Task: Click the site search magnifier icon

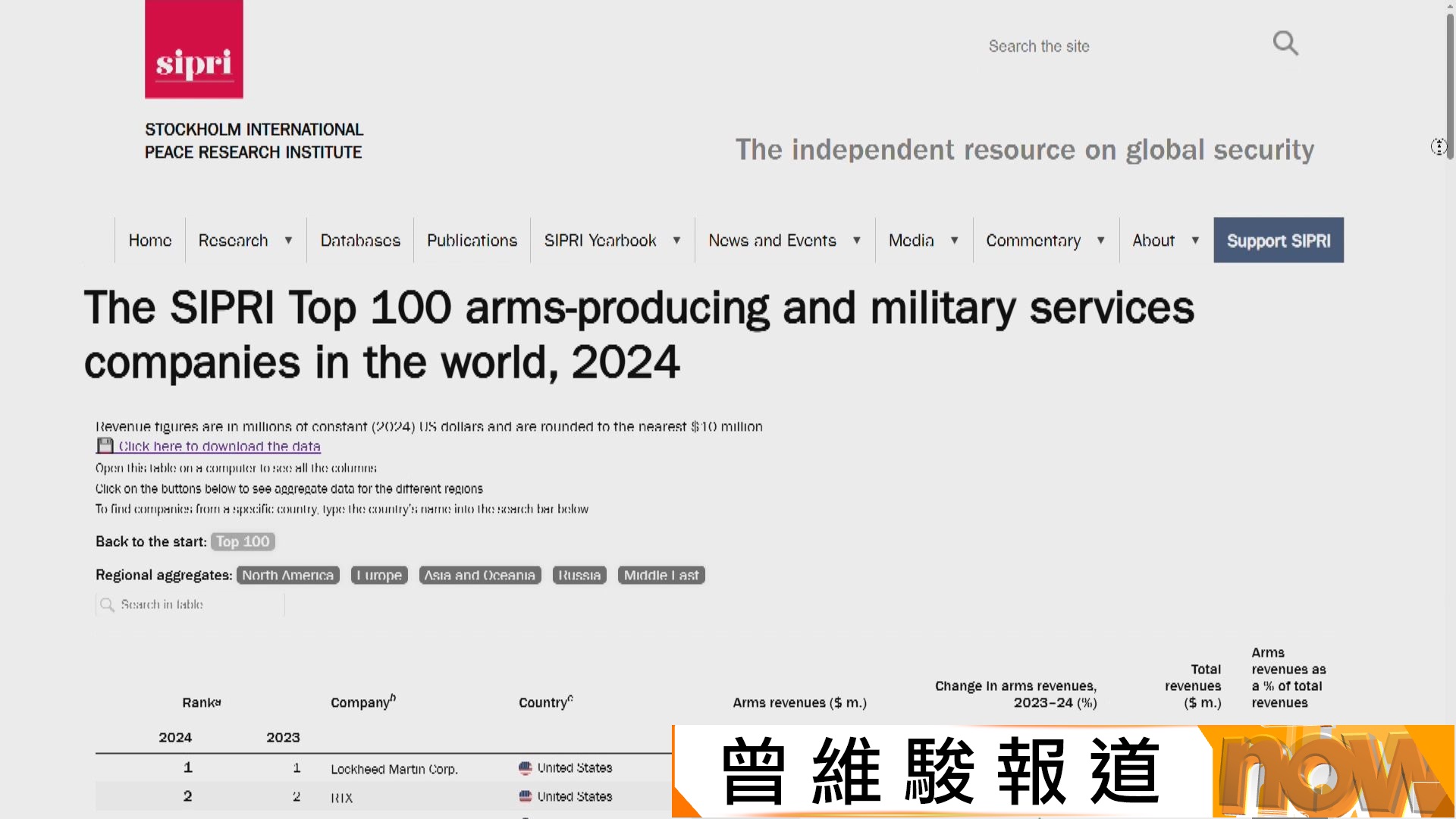Action: click(x=1285, y=43)
